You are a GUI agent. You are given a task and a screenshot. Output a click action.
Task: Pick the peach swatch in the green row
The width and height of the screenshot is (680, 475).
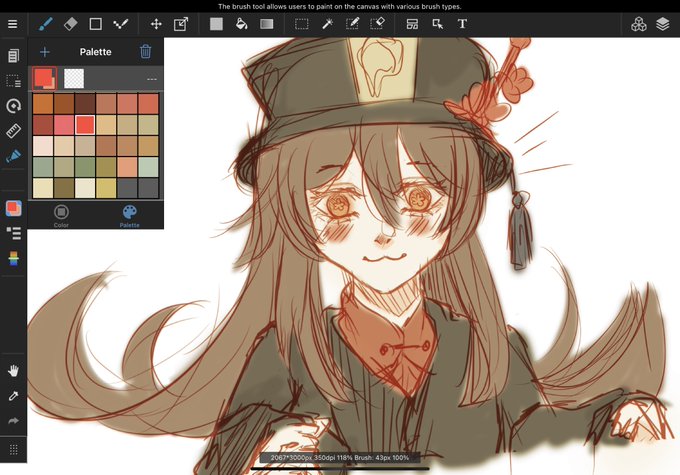(127, 167)
